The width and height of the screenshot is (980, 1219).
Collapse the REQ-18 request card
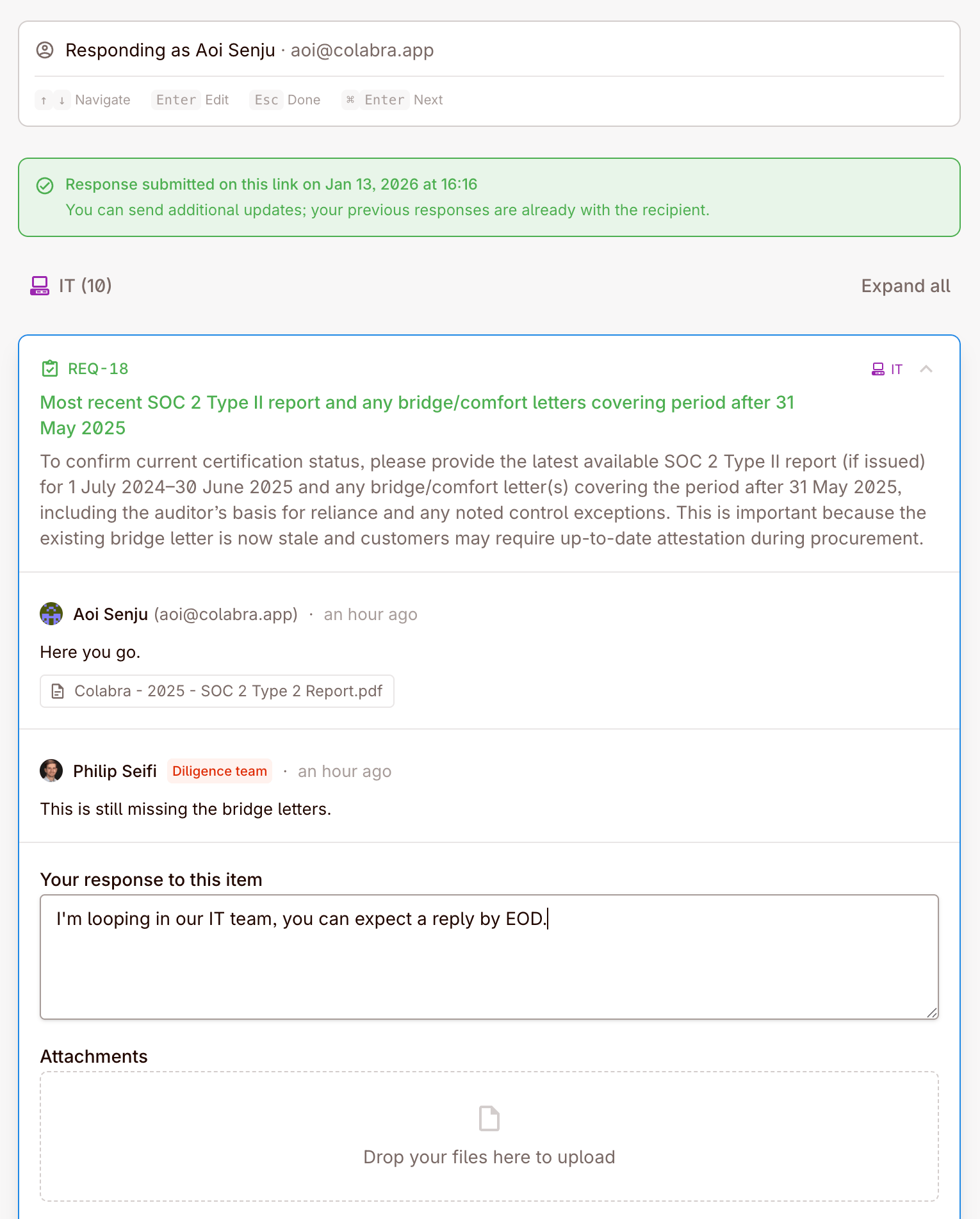pos(927,369)
